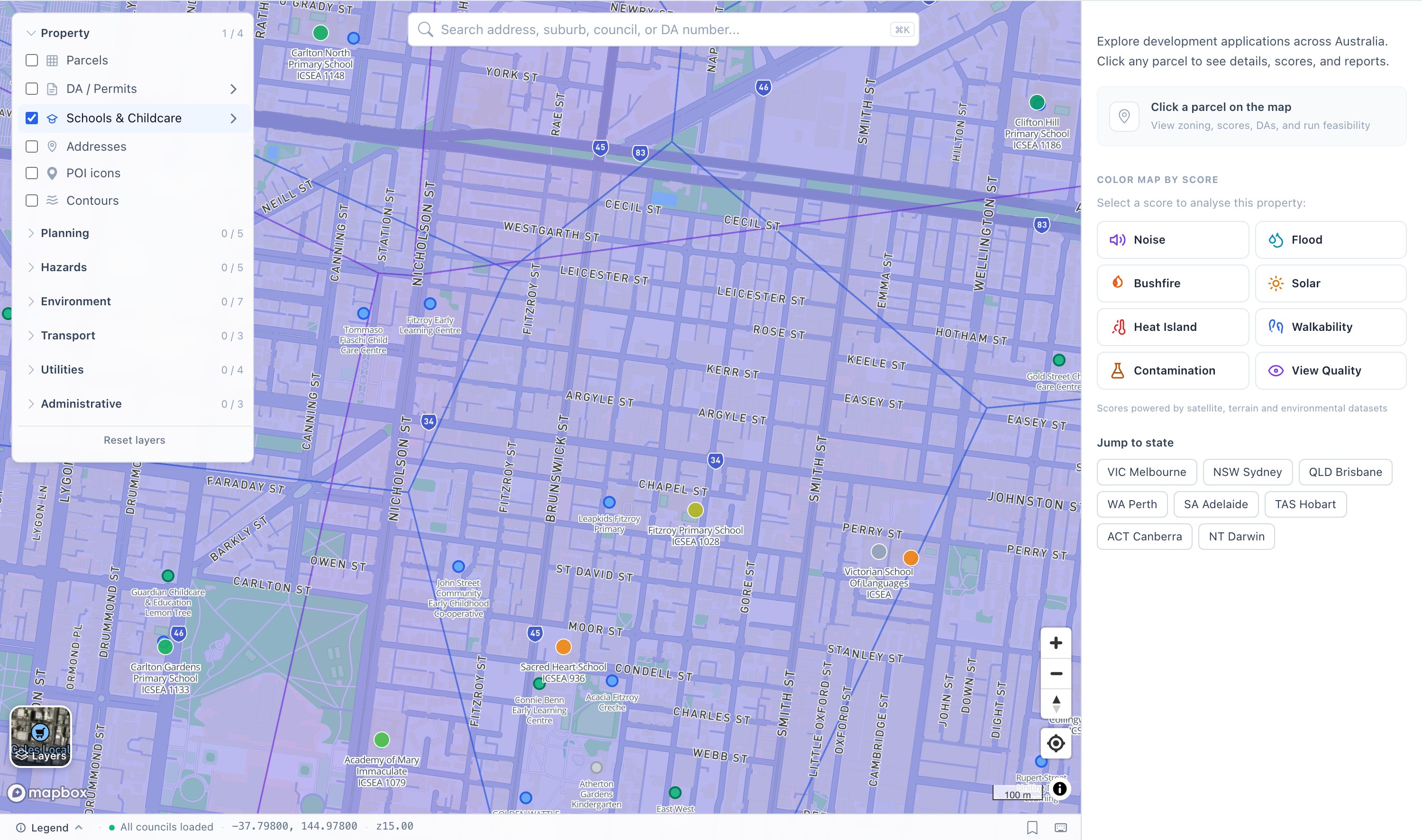1422x840 pixels.
Task: Click the map zoom out minus button
Action: (x=1055, y=674)
